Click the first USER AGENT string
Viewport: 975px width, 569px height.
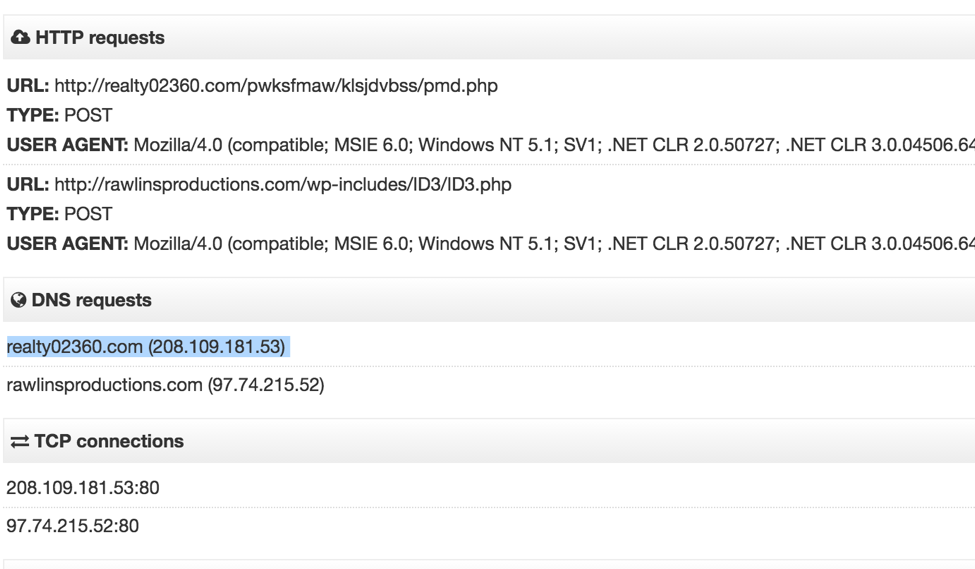[554, 145]
